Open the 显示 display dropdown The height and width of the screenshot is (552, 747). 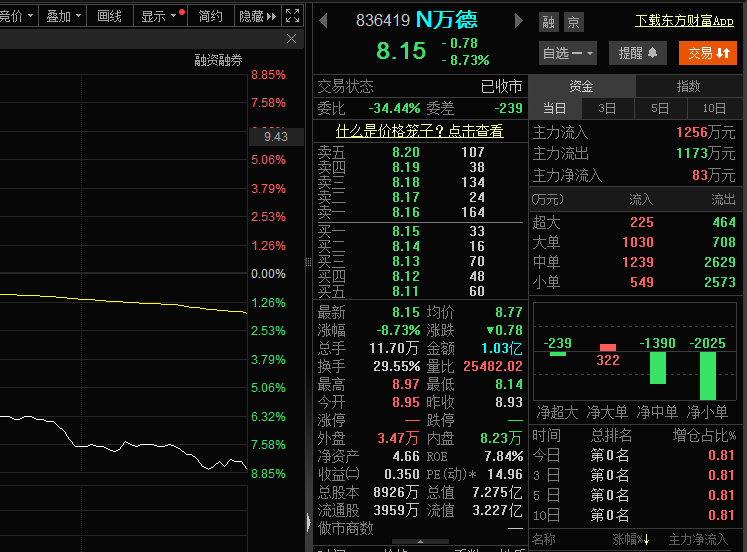coord(160,16)
